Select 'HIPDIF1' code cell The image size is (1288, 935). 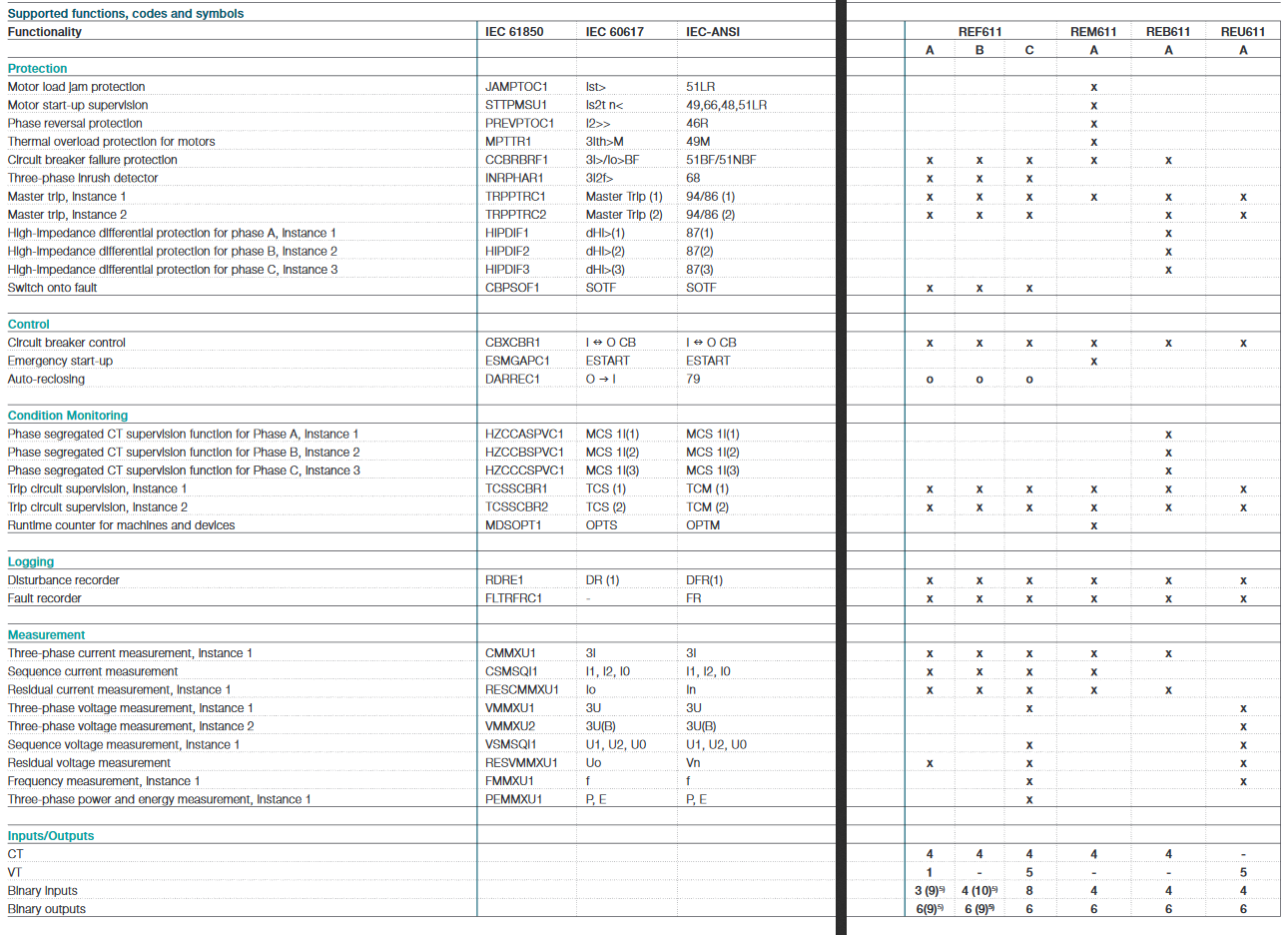tap(507, 233)
